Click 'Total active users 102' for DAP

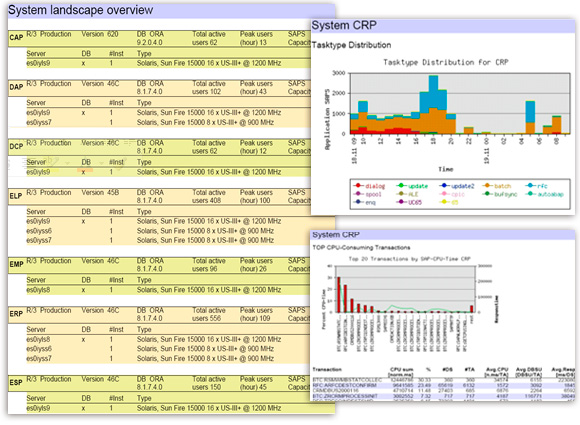pos(209,88)
